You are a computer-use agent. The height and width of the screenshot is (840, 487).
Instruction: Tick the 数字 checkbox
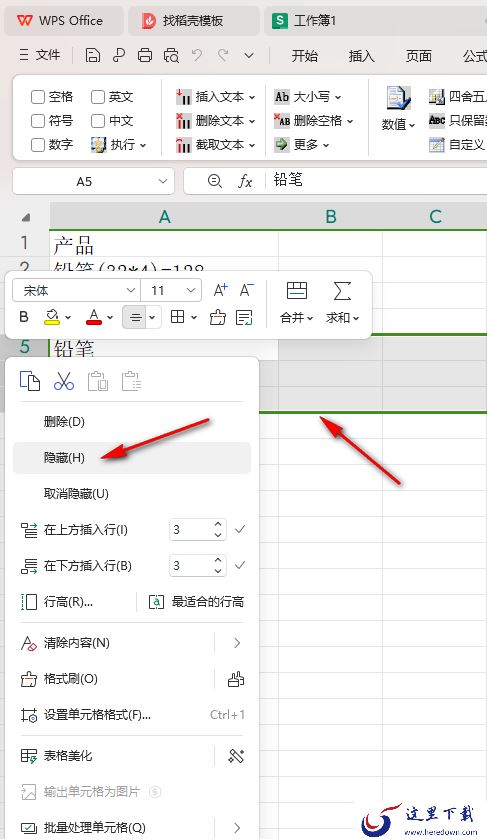tap(38, 145)
